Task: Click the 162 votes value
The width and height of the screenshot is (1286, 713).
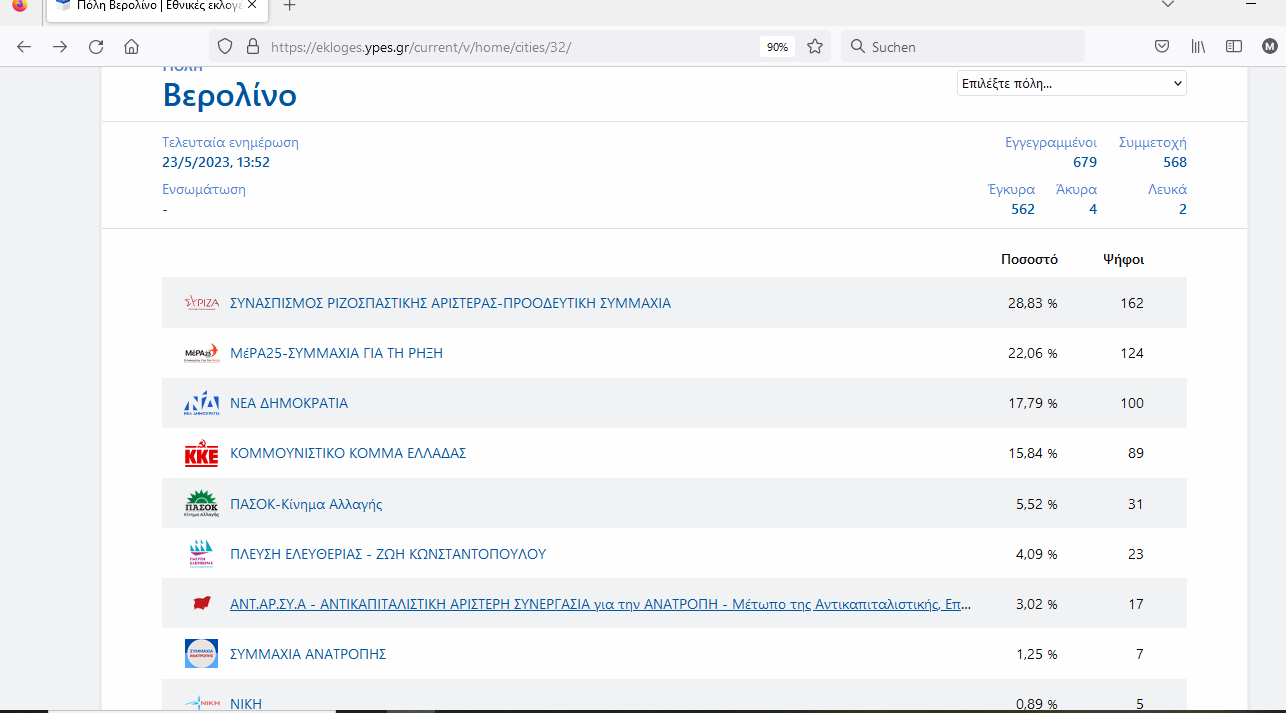Action: [x=1132, y=303]
